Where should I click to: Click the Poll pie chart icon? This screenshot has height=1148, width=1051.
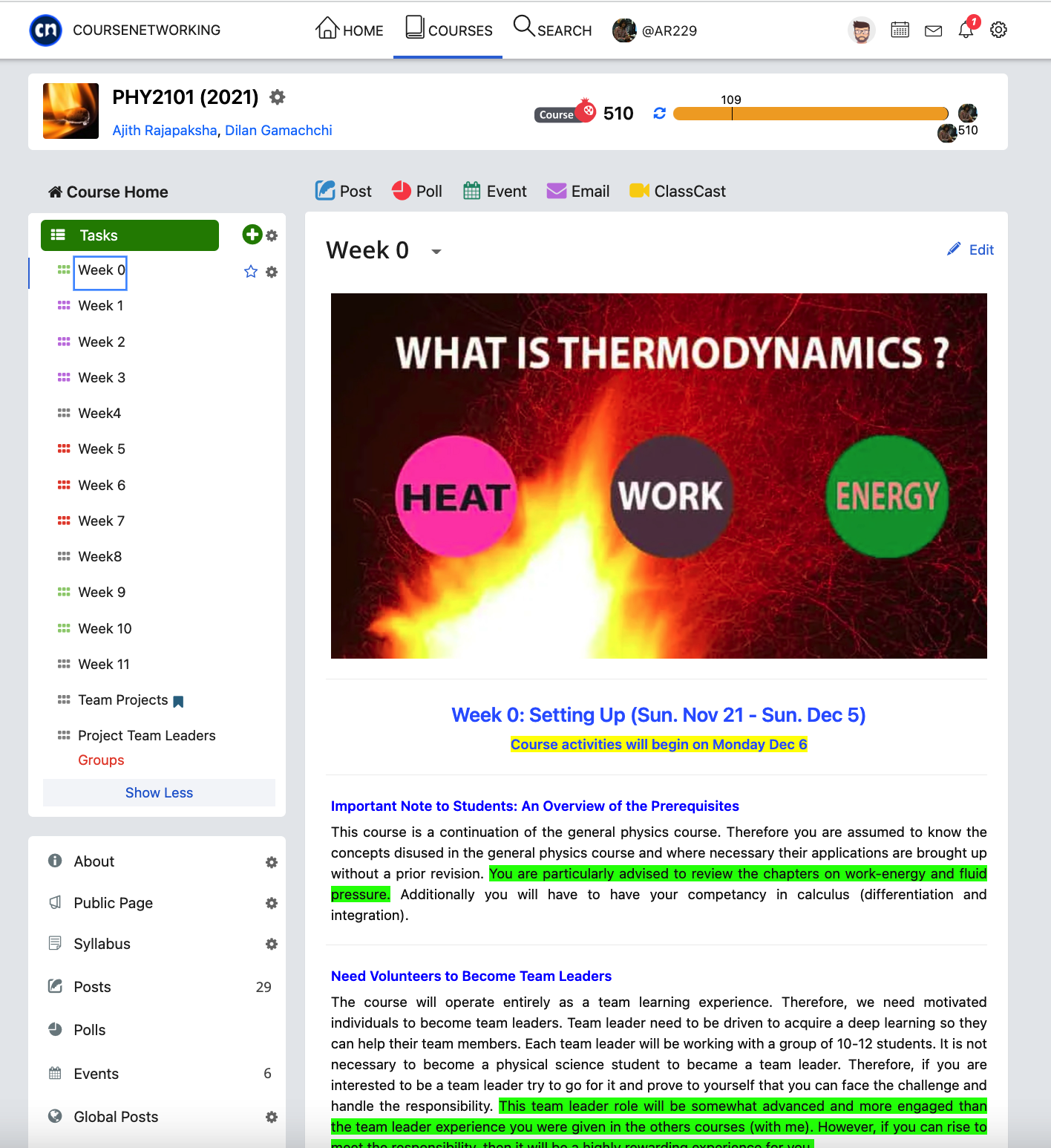[402, 191]
